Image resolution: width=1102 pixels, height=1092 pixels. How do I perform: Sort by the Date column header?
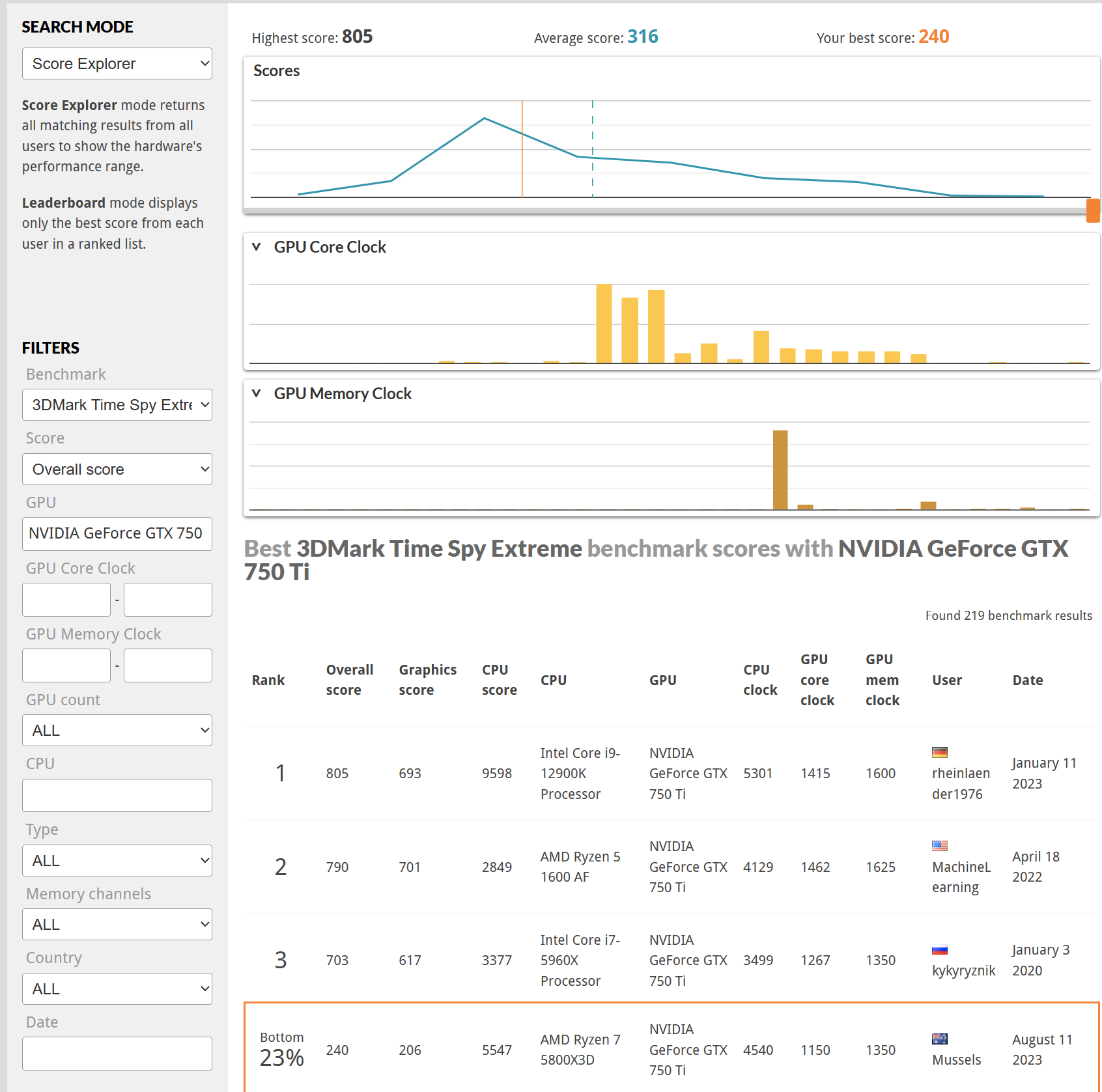1028,680
